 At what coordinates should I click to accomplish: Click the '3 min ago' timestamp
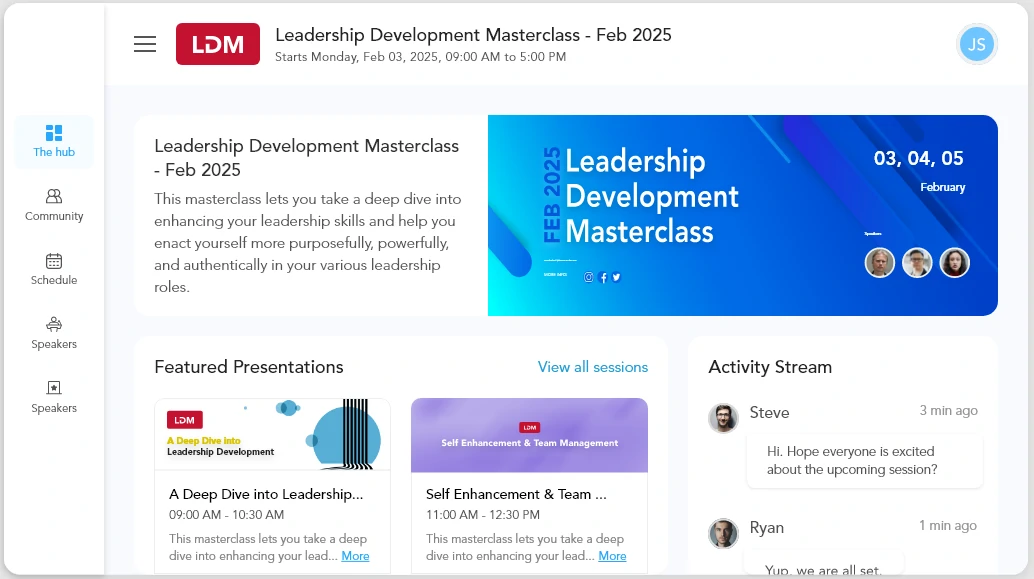949,410
